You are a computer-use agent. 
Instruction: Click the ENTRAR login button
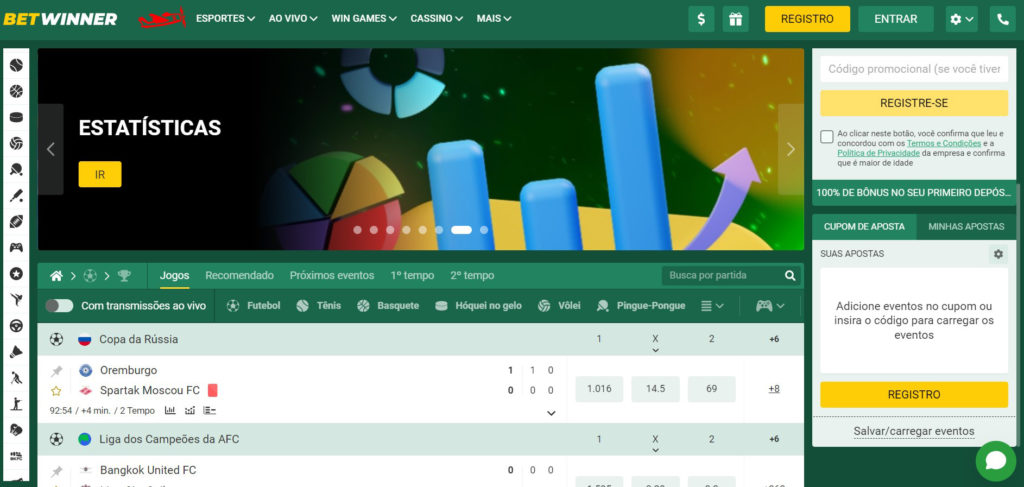(896, 19)
